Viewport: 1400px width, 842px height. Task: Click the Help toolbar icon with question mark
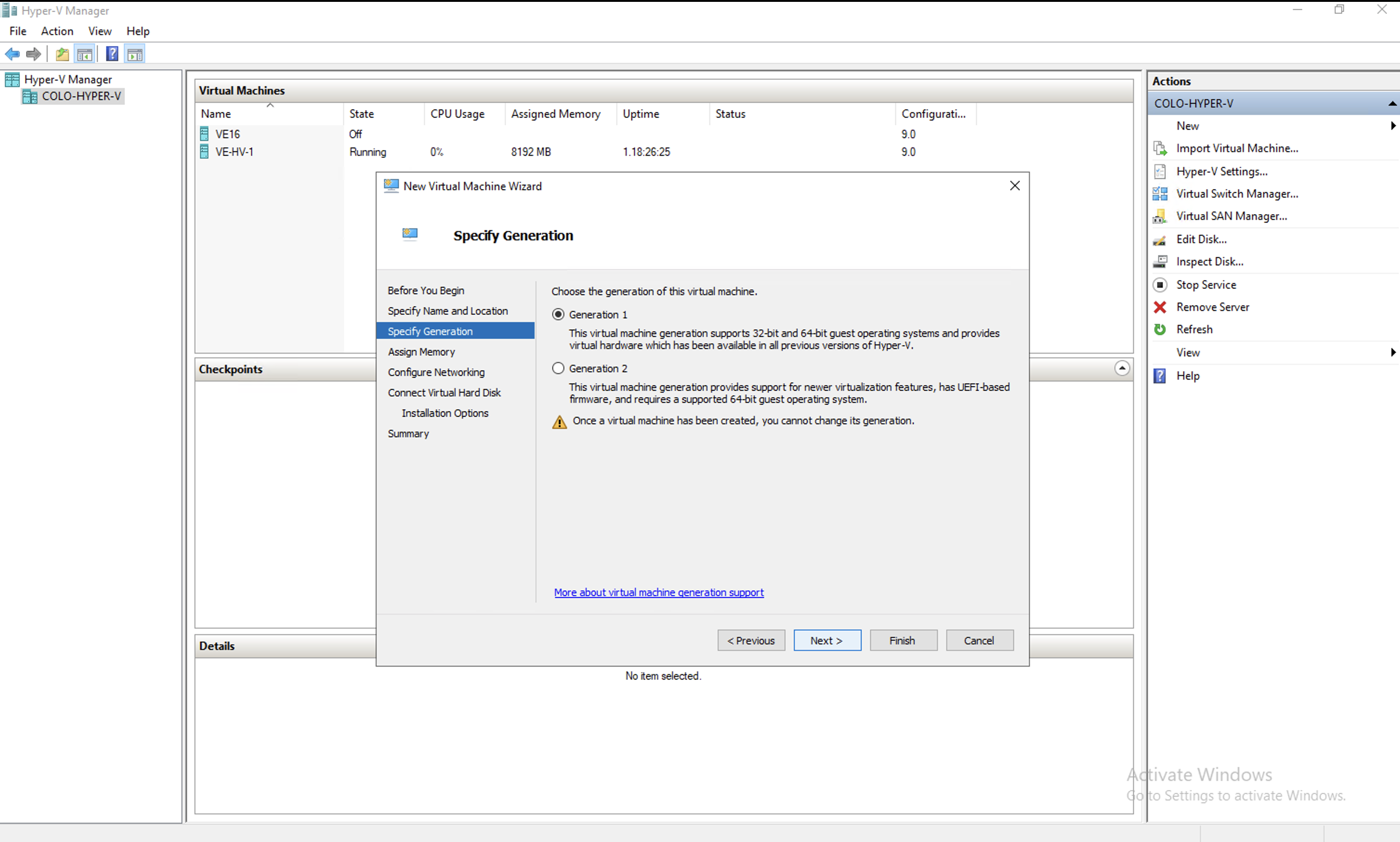(x=112, y=54)
